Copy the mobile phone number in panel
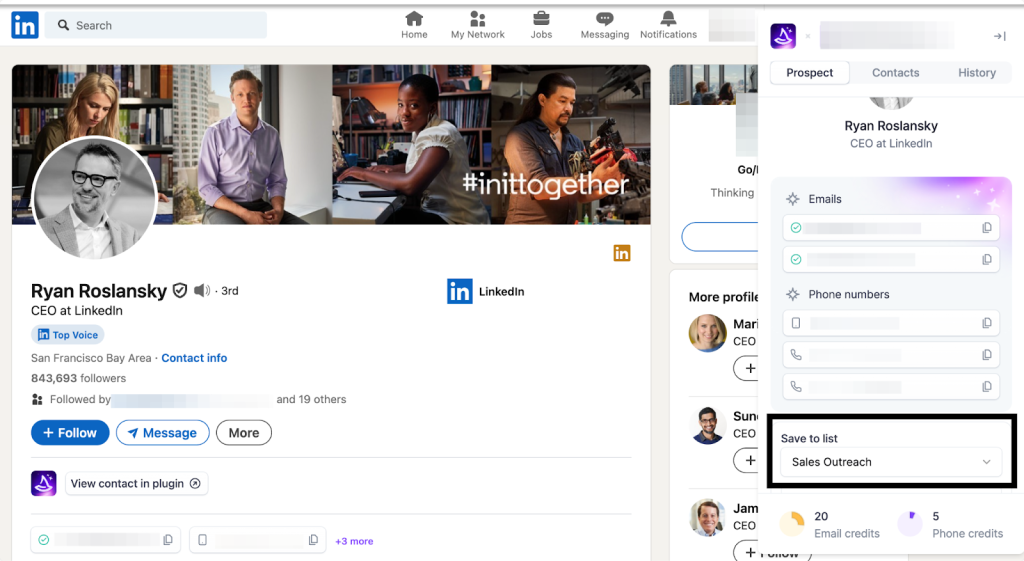This screenshot has height=561, width=1024. [x=986, y=323]
